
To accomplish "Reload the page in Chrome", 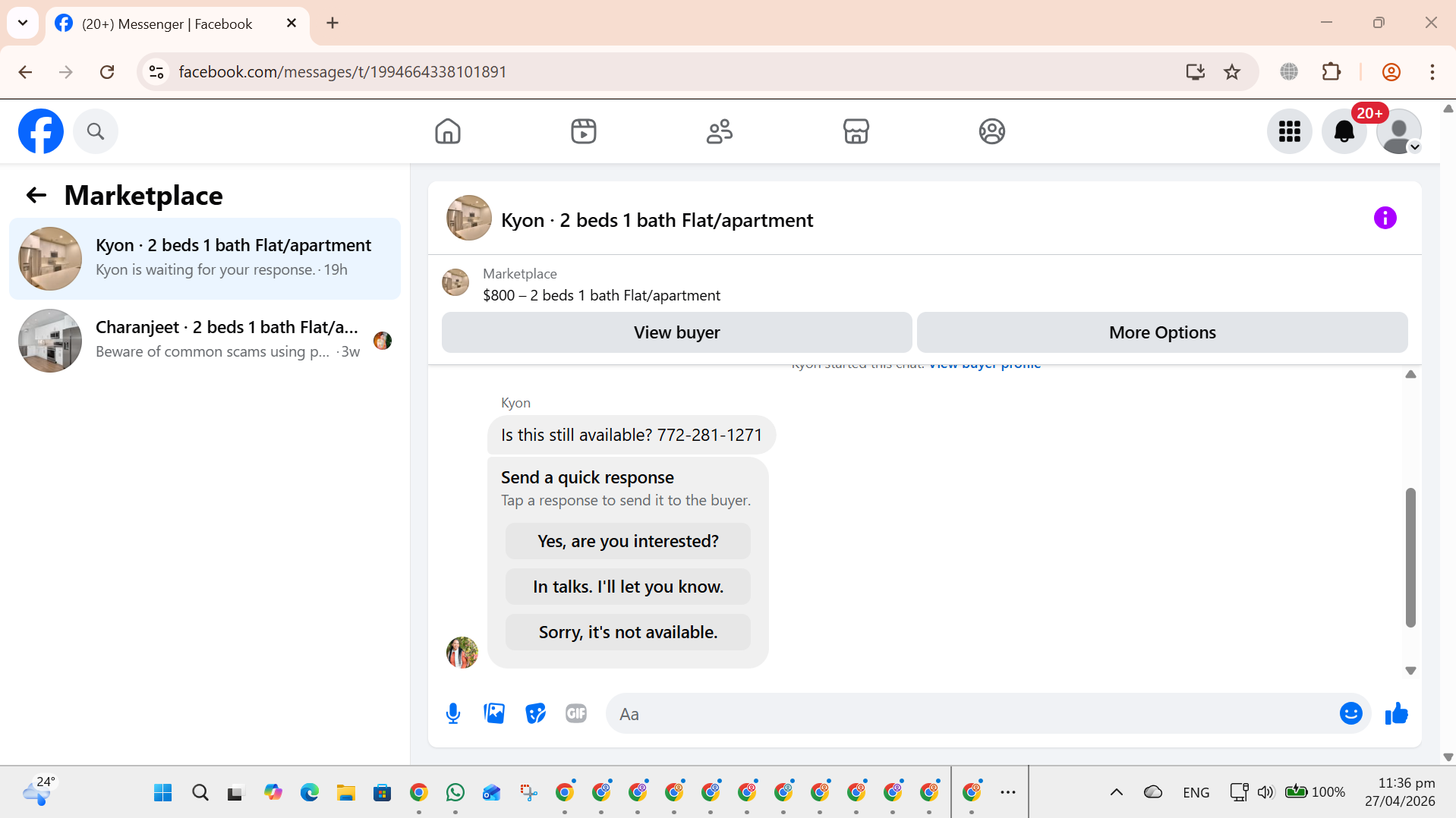I will click(107, 72).
